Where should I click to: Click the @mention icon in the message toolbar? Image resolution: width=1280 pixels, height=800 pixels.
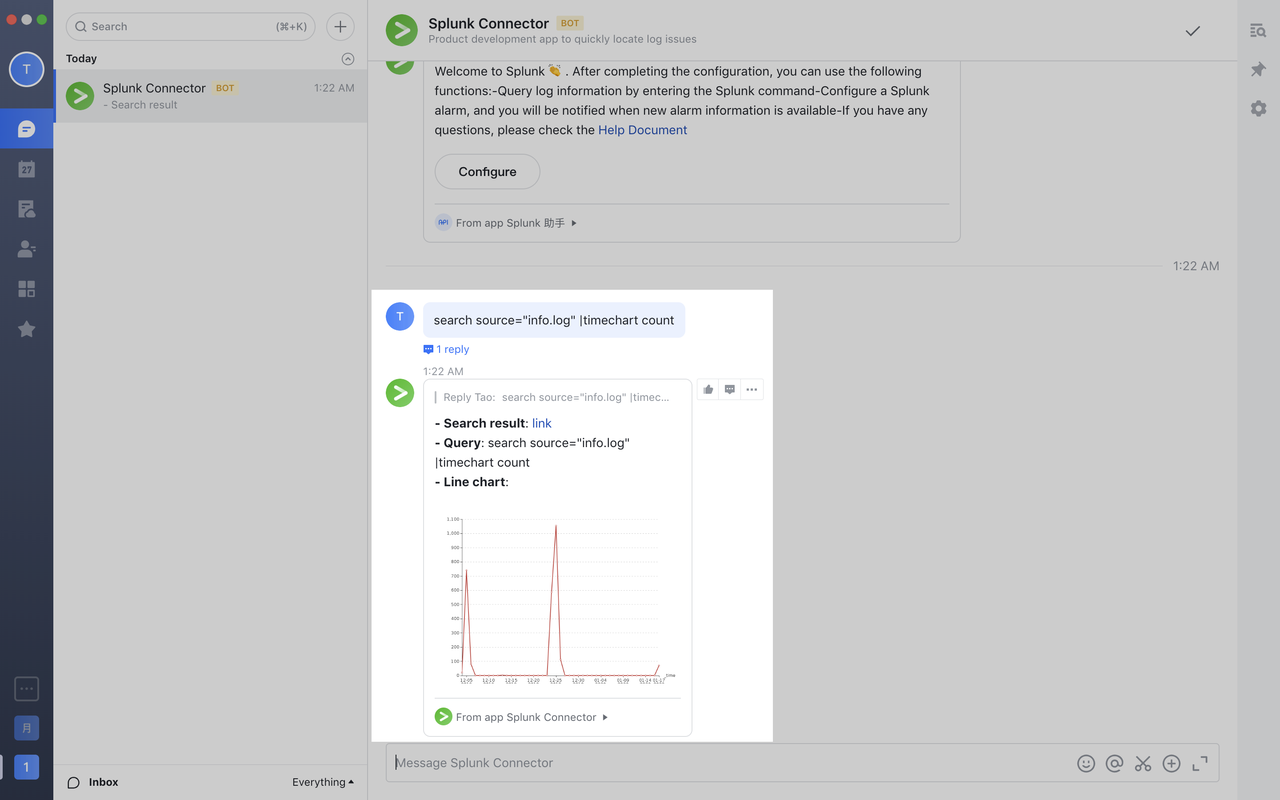click(1114, 763)
